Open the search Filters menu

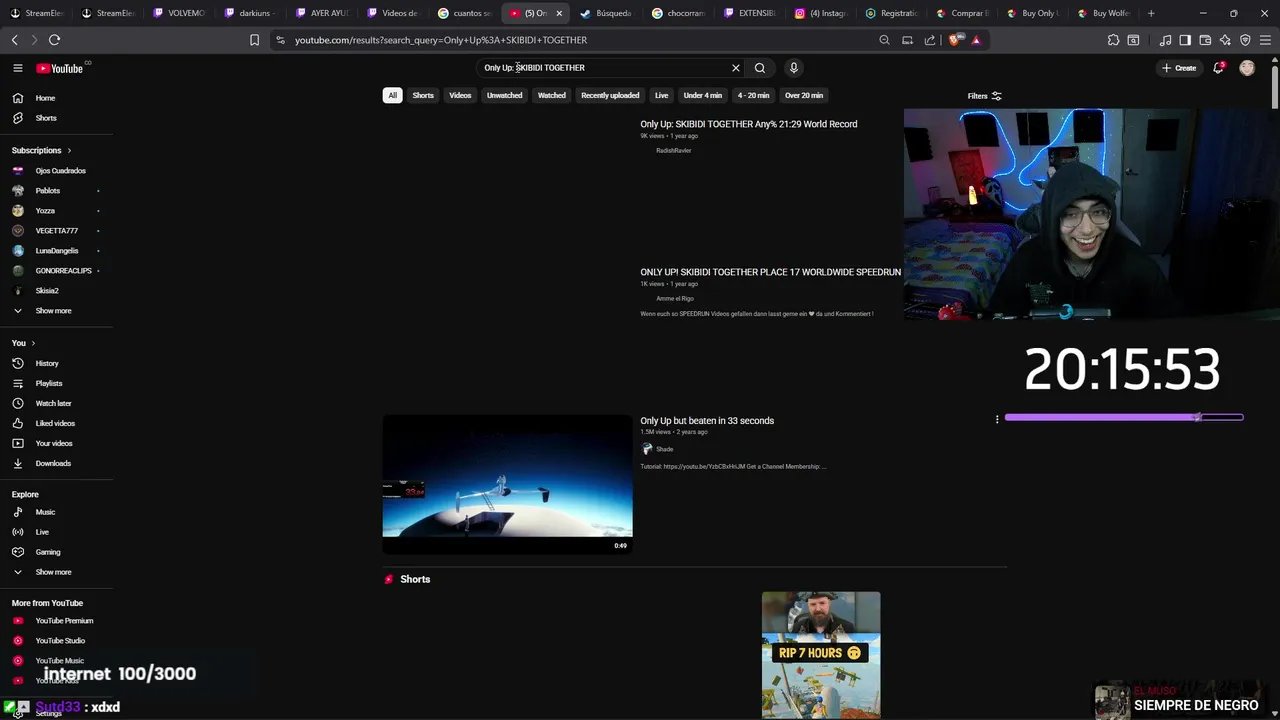[x=985, y=96]
